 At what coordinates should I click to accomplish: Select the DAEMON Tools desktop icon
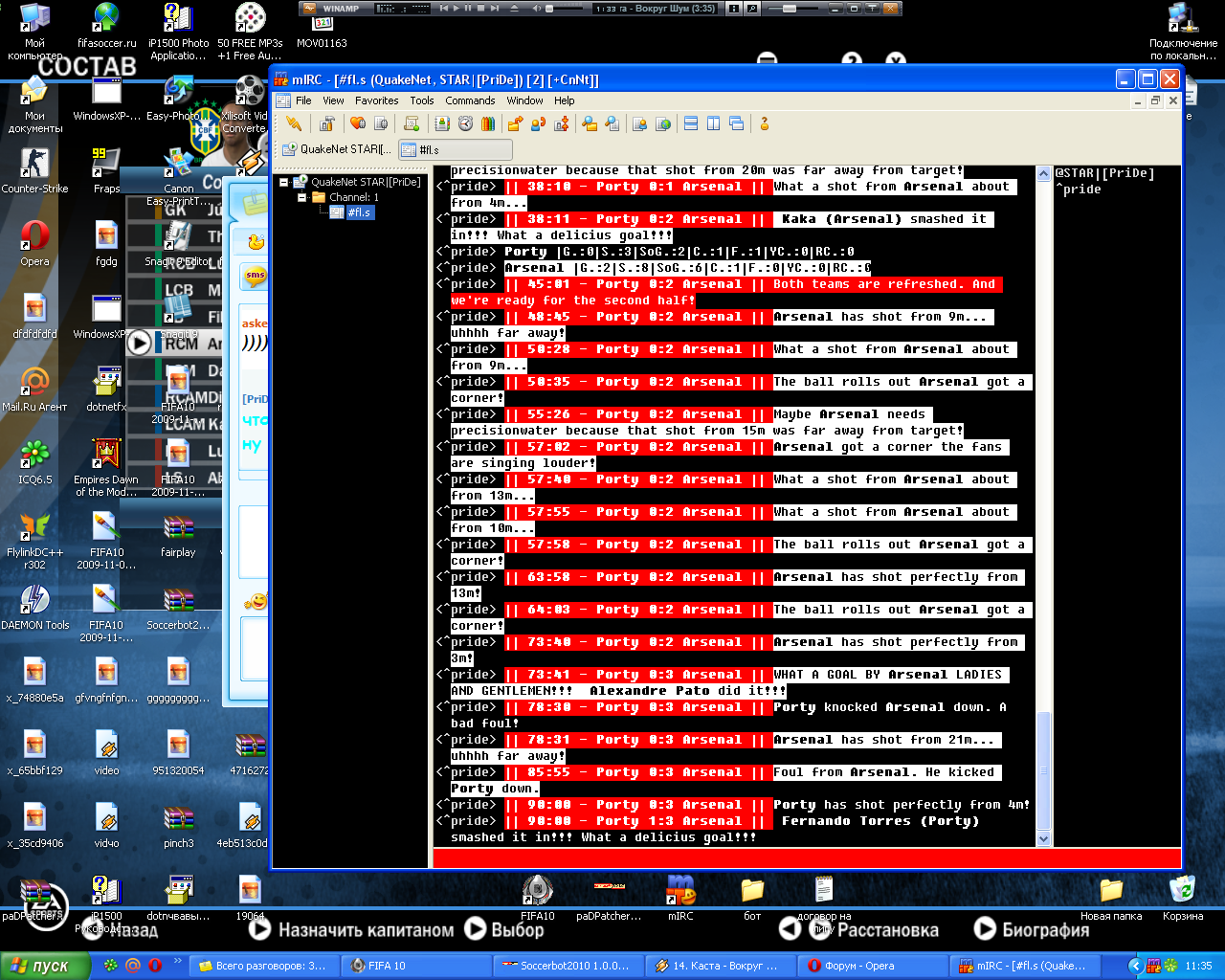34,607
